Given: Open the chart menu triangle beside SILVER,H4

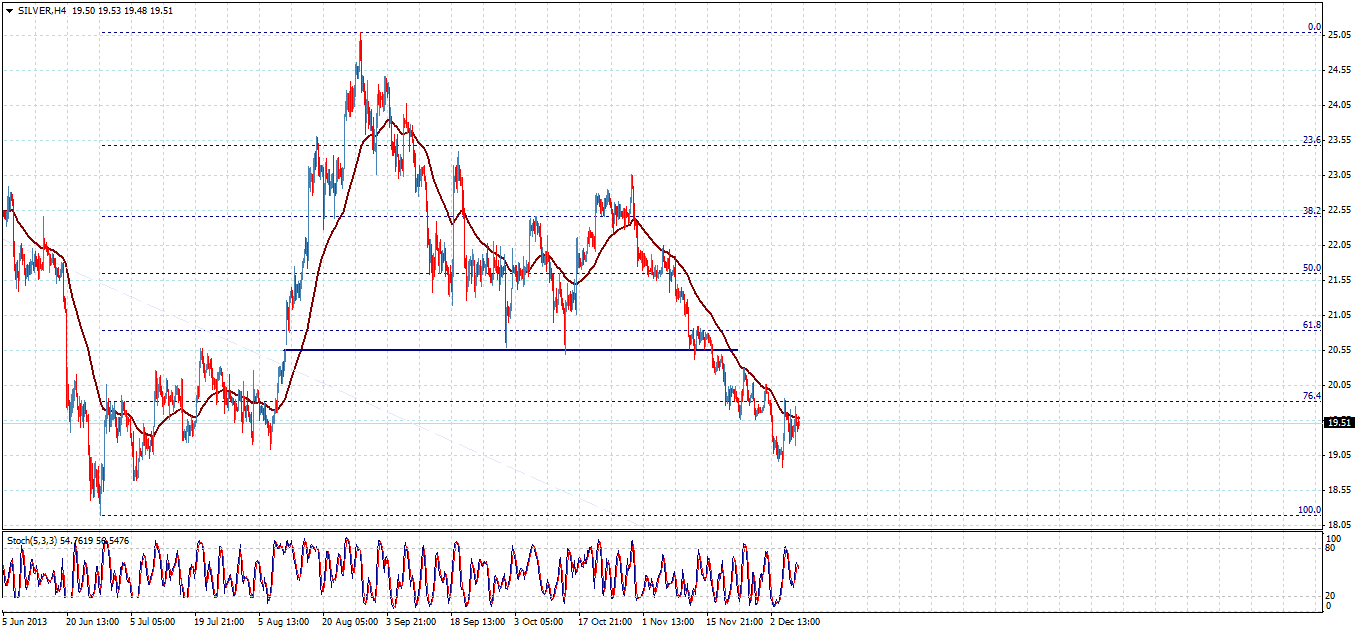Looking at the screenshot, I should 8,10.
